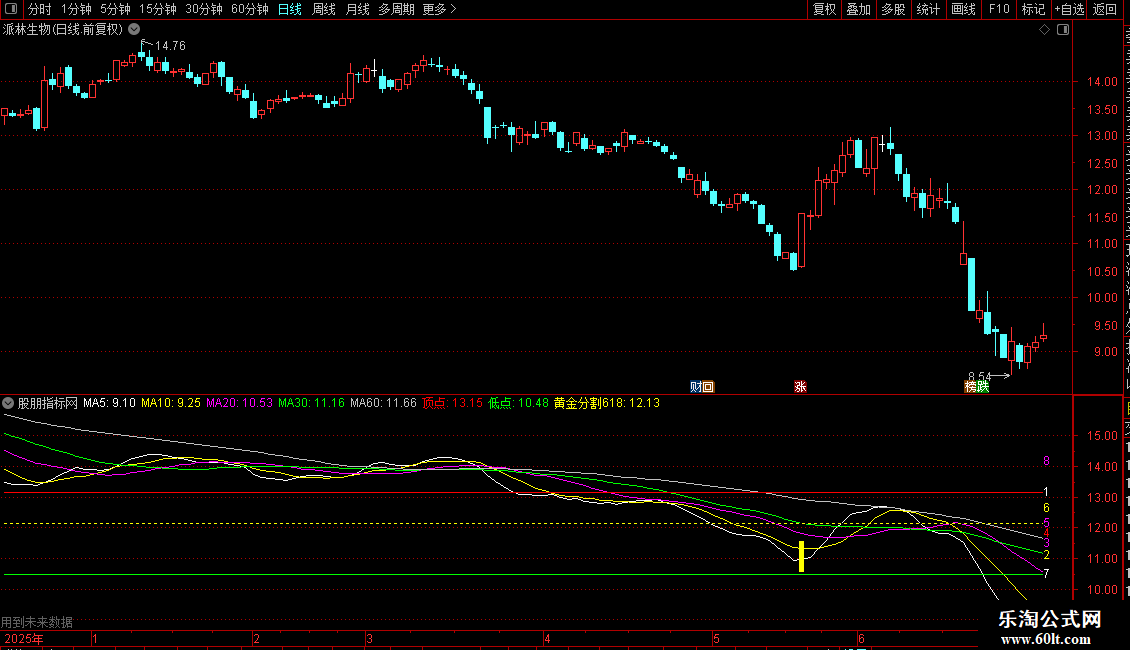1130x650 pixels.
Task: Open 多周期 multi-period view
Action: (x=396, y=9)
